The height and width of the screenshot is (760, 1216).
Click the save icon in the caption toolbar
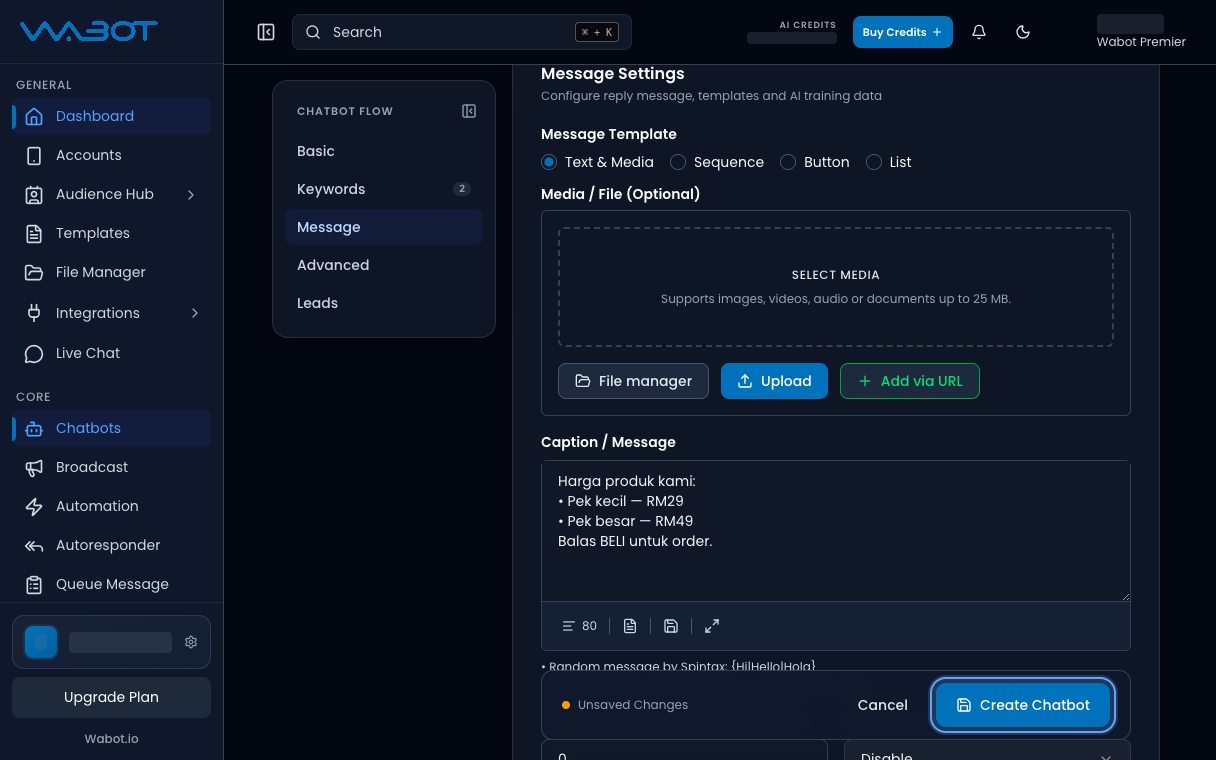tap(671, 626)
